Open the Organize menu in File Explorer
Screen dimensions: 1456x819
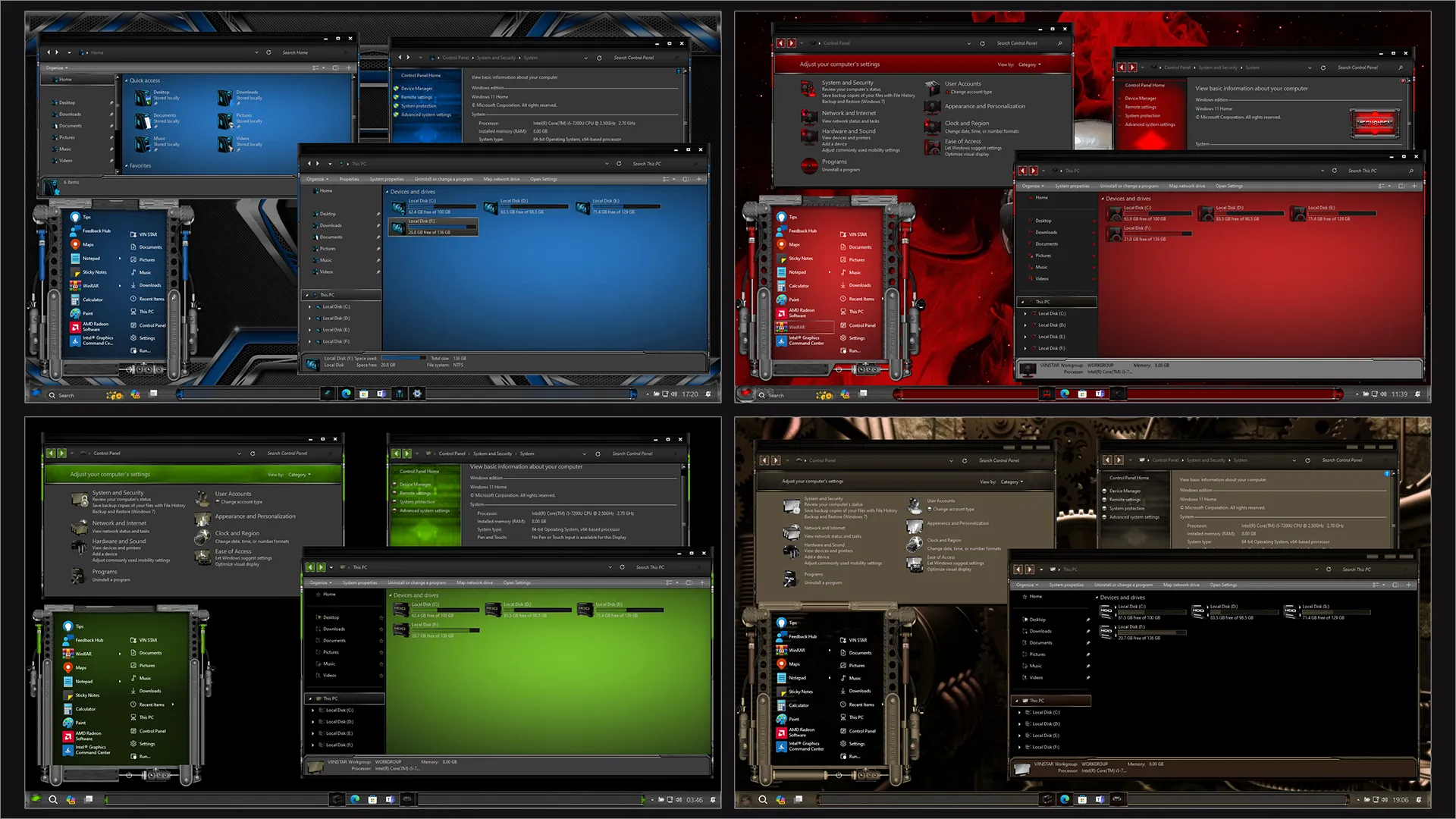click(317, 179)
